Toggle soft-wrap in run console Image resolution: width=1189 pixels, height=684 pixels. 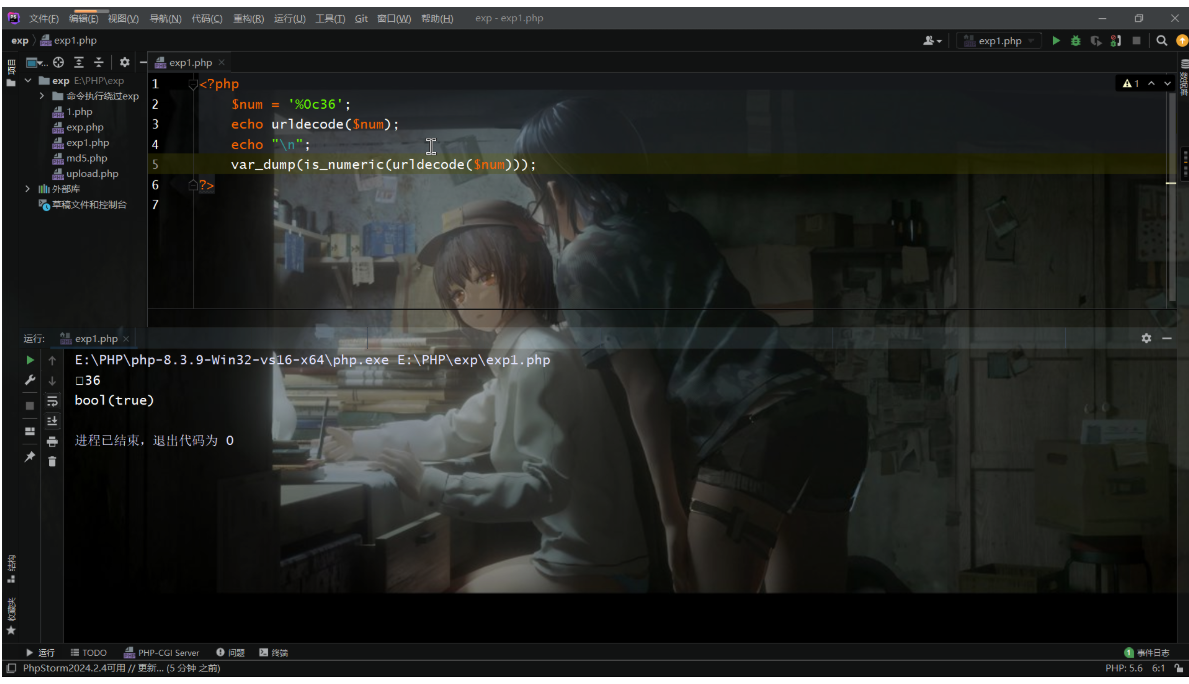[x=52, y=401]
